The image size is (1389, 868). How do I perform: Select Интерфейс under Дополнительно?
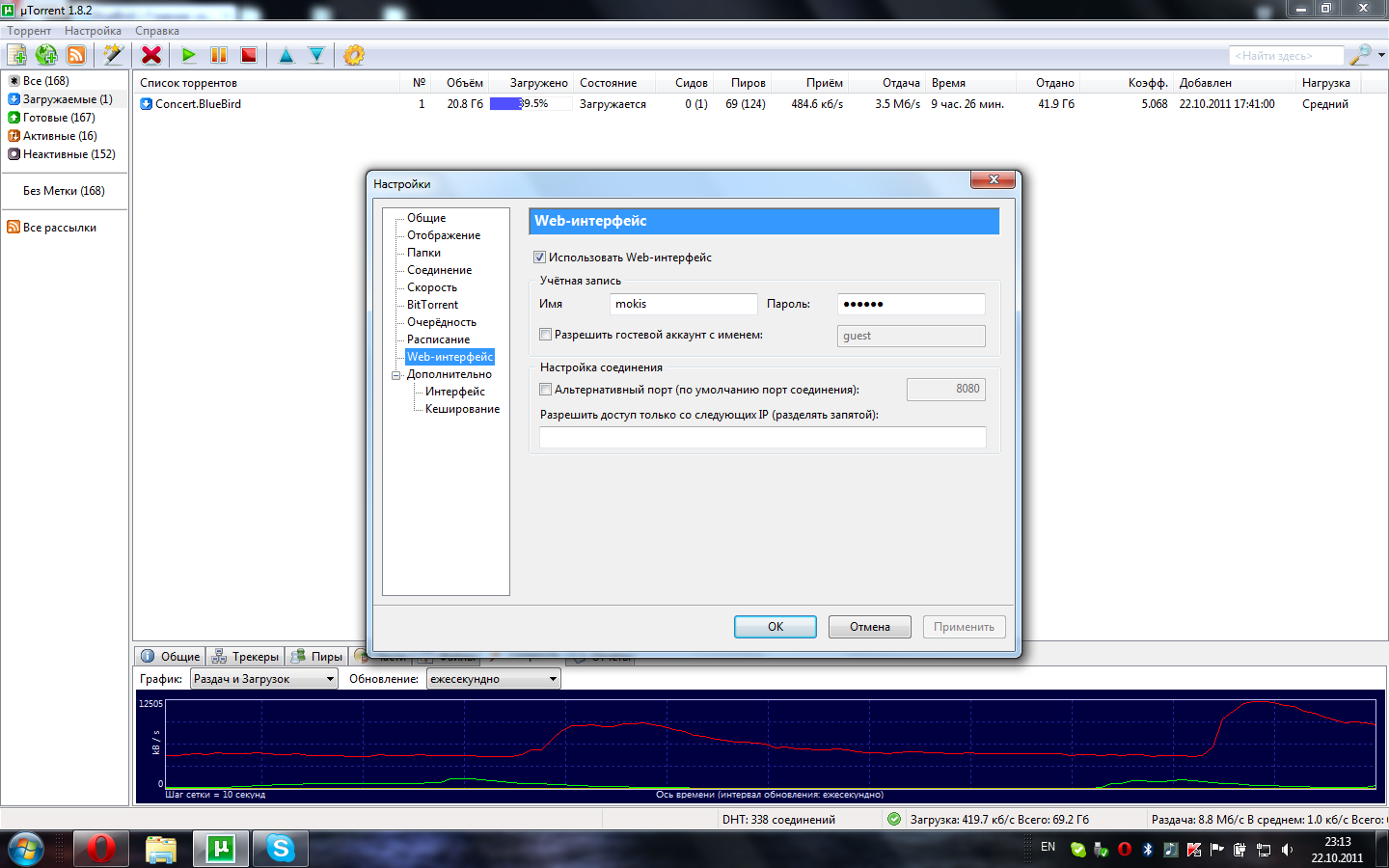455,392
